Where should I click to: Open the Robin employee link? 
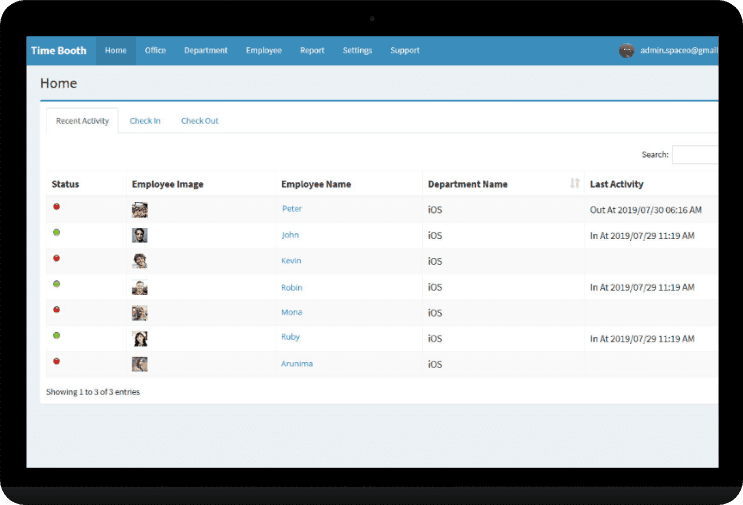coord(292,288)
